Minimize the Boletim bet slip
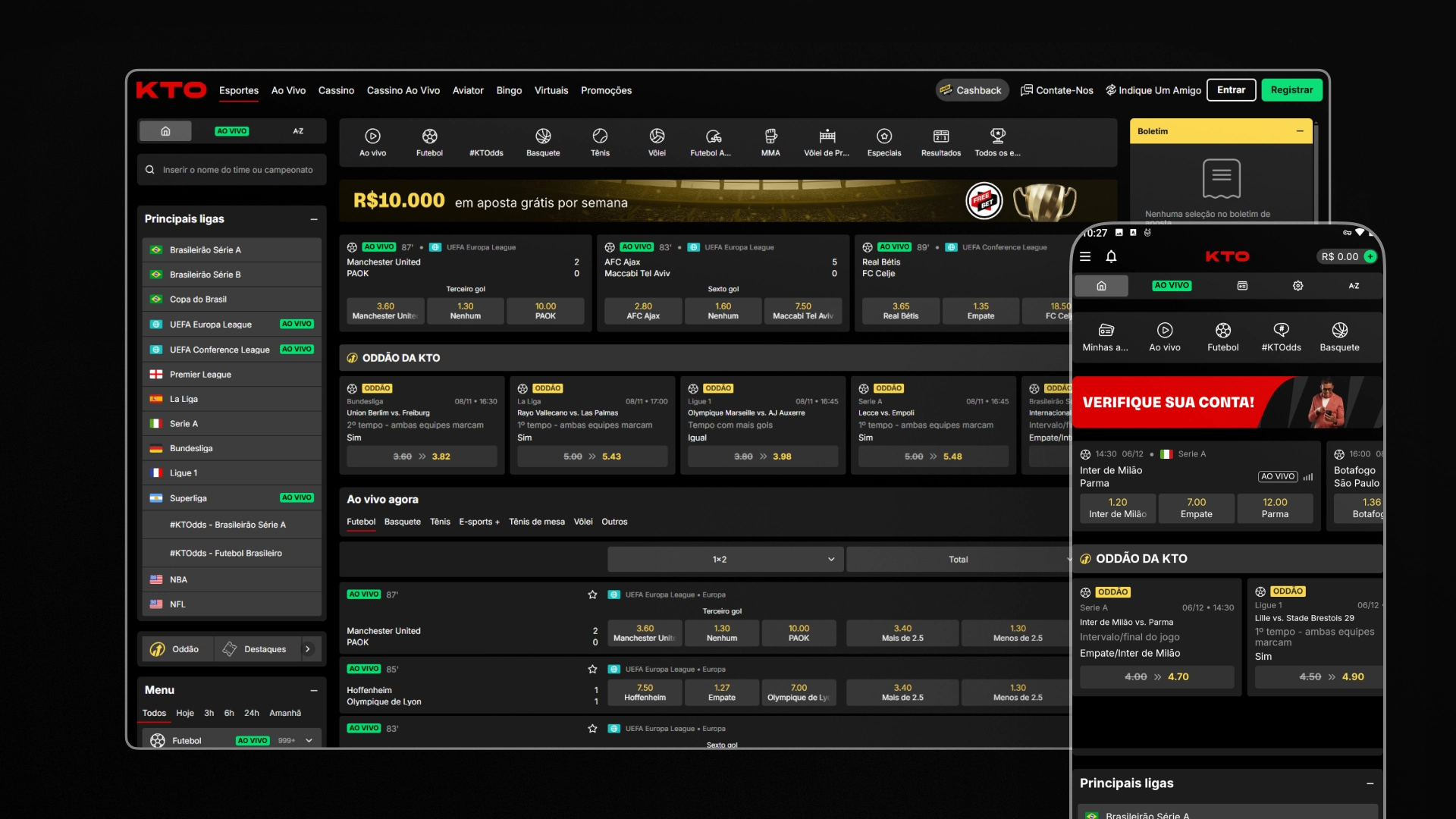 (1300, 131)
